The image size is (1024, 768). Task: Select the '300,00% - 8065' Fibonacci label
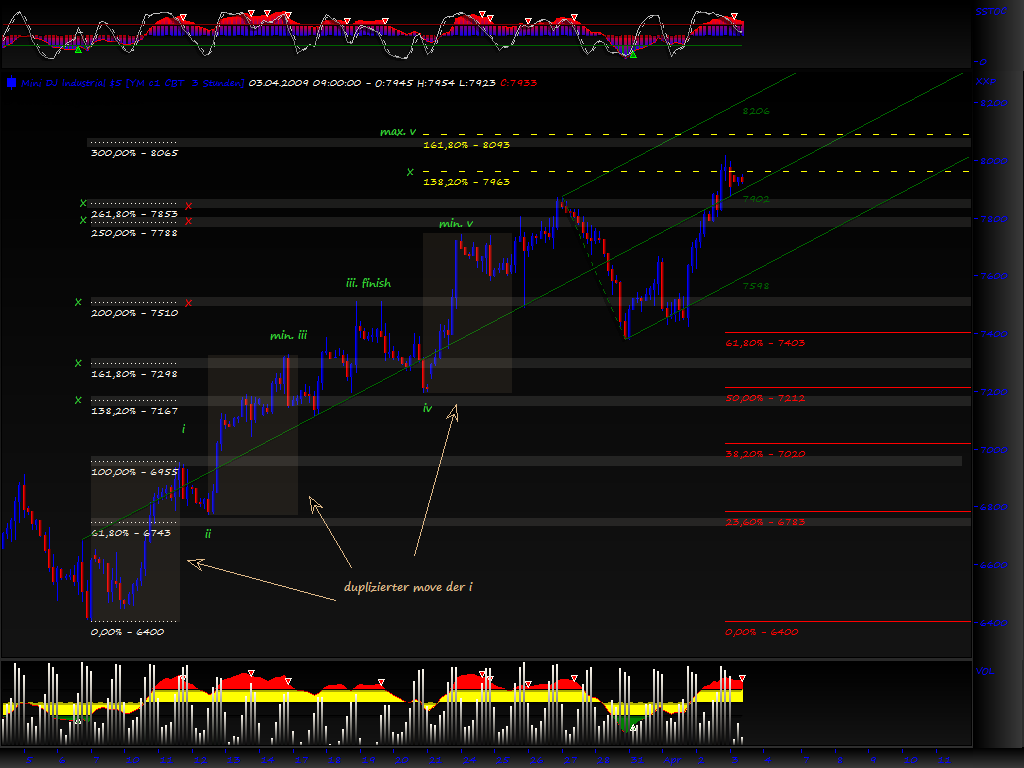click(134, 153)
